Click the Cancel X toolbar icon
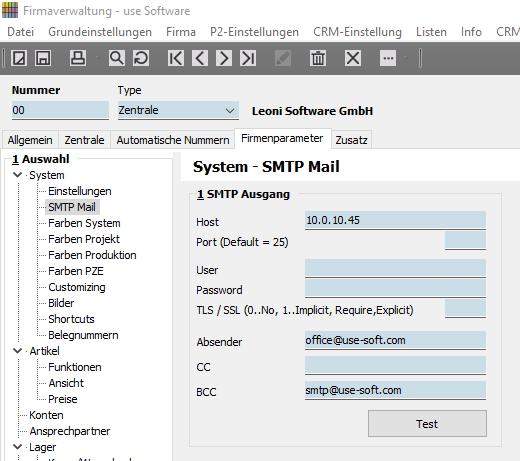Image resolution: width=520 pixels, height=461 pixels. (353, 58)
